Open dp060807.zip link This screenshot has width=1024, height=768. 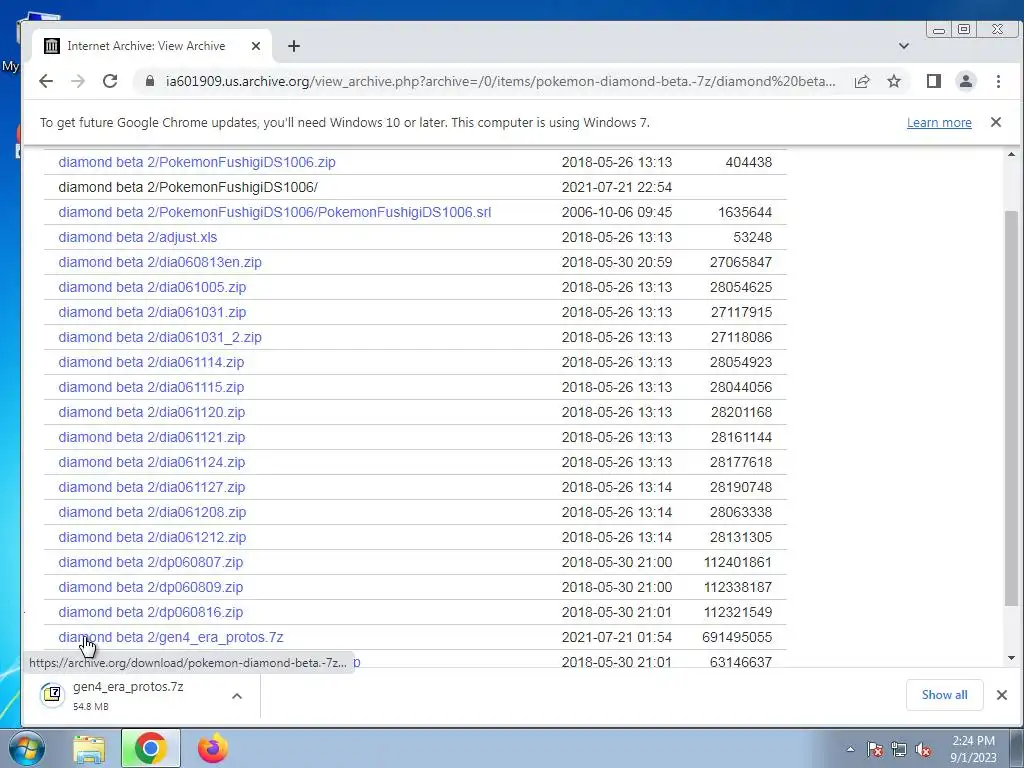[x=151, y=562]
